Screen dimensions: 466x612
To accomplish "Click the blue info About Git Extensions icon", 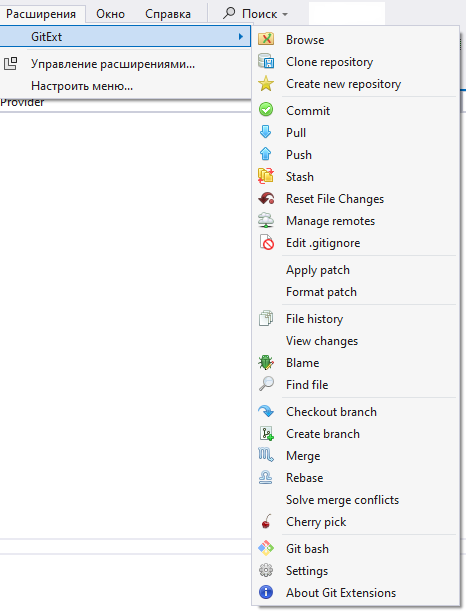I will tap(266, 592).
